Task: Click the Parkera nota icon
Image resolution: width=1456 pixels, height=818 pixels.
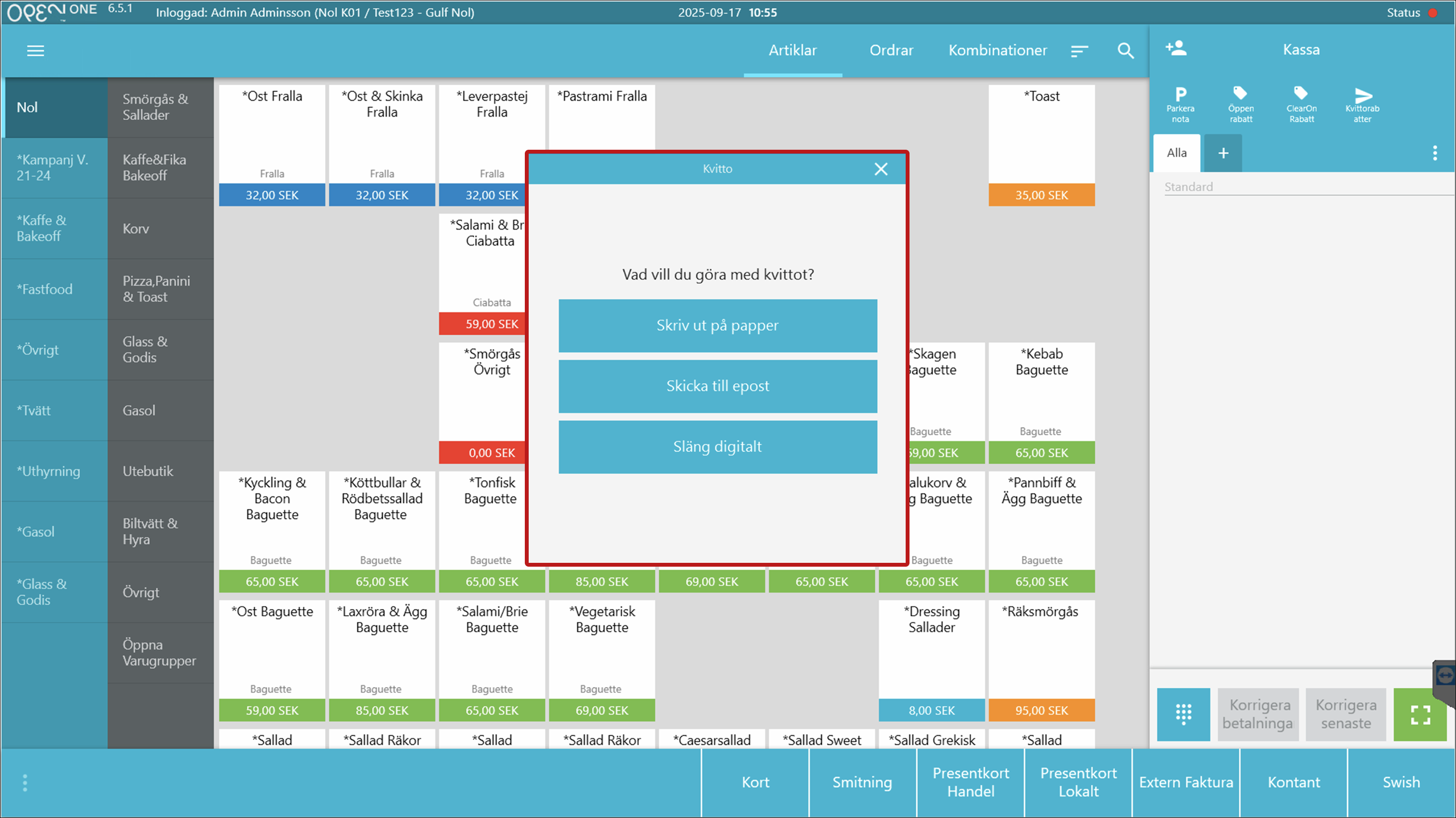Action: pyautogui.click(x=1180, y=94)
